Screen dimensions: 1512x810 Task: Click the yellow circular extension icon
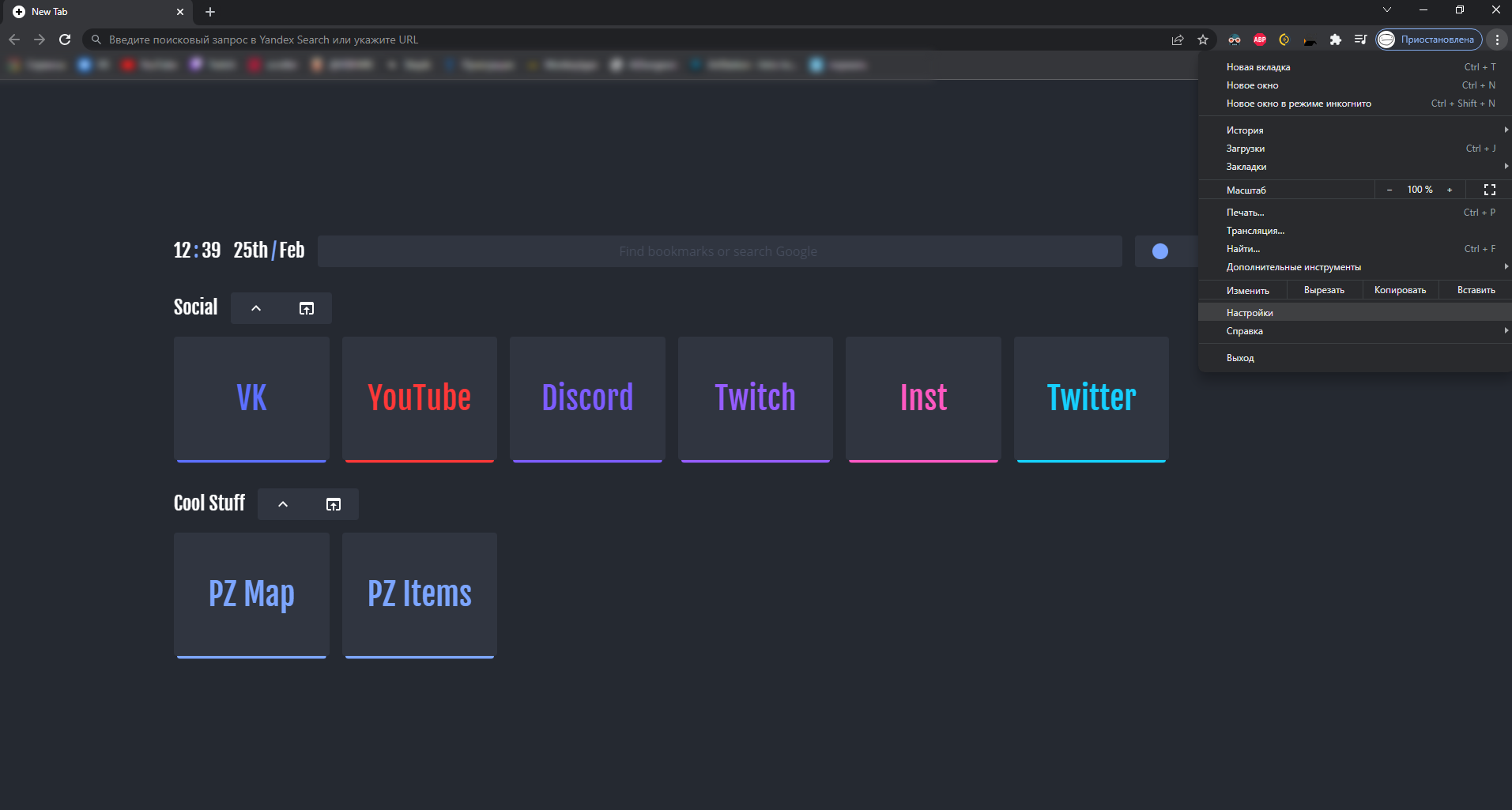[x=1284, y=40]
